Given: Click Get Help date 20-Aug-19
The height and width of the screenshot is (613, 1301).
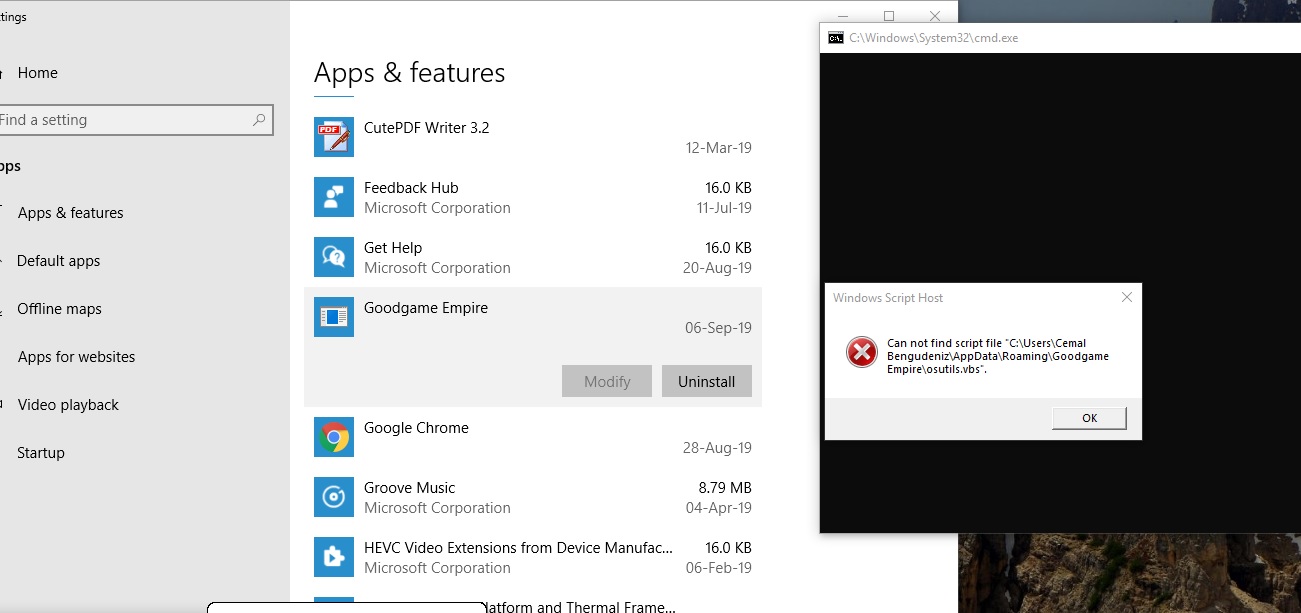Looking at the screenshot, I should [718, 268].
